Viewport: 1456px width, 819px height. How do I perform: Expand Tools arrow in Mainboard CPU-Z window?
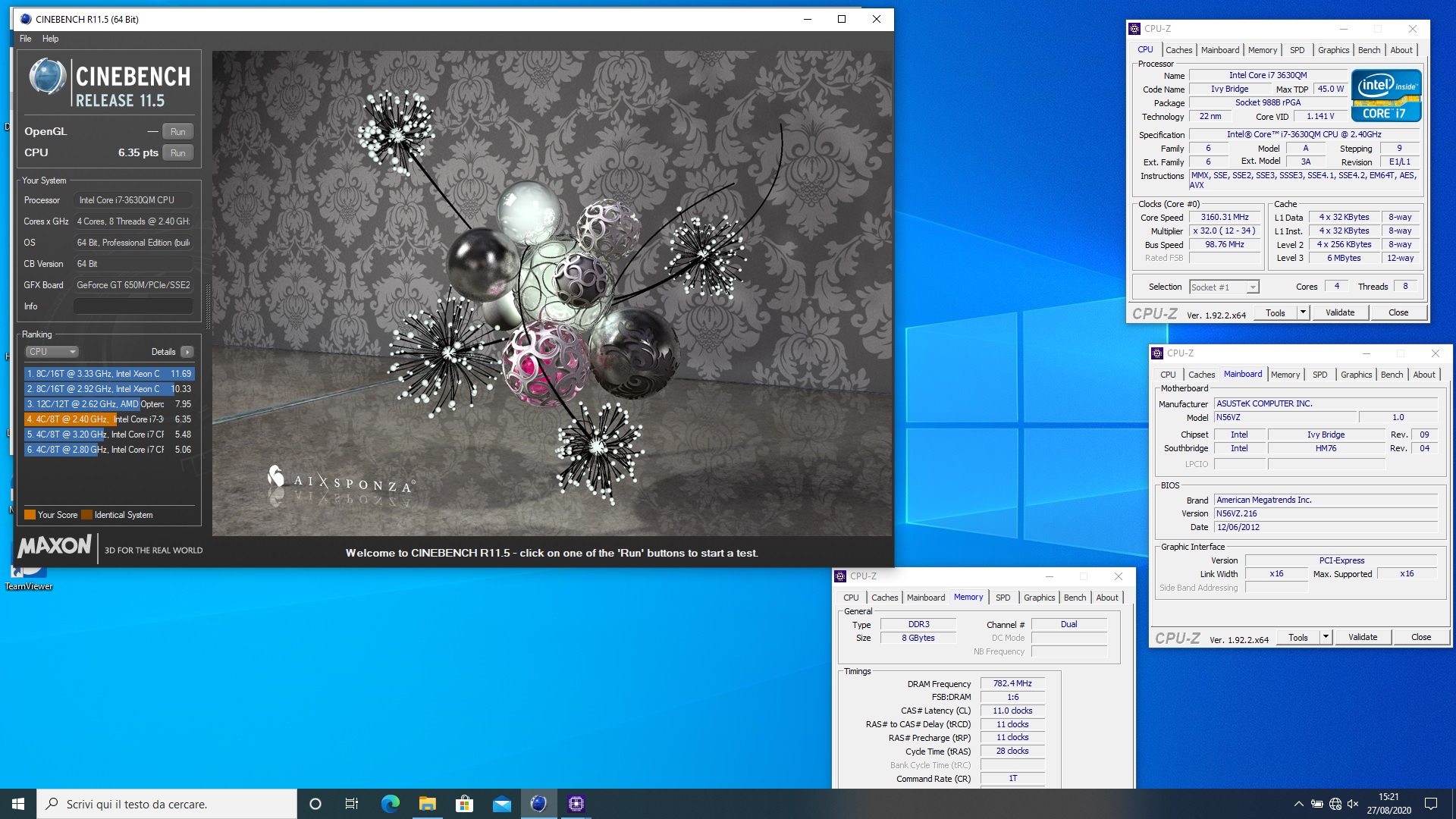(1326, 637)
